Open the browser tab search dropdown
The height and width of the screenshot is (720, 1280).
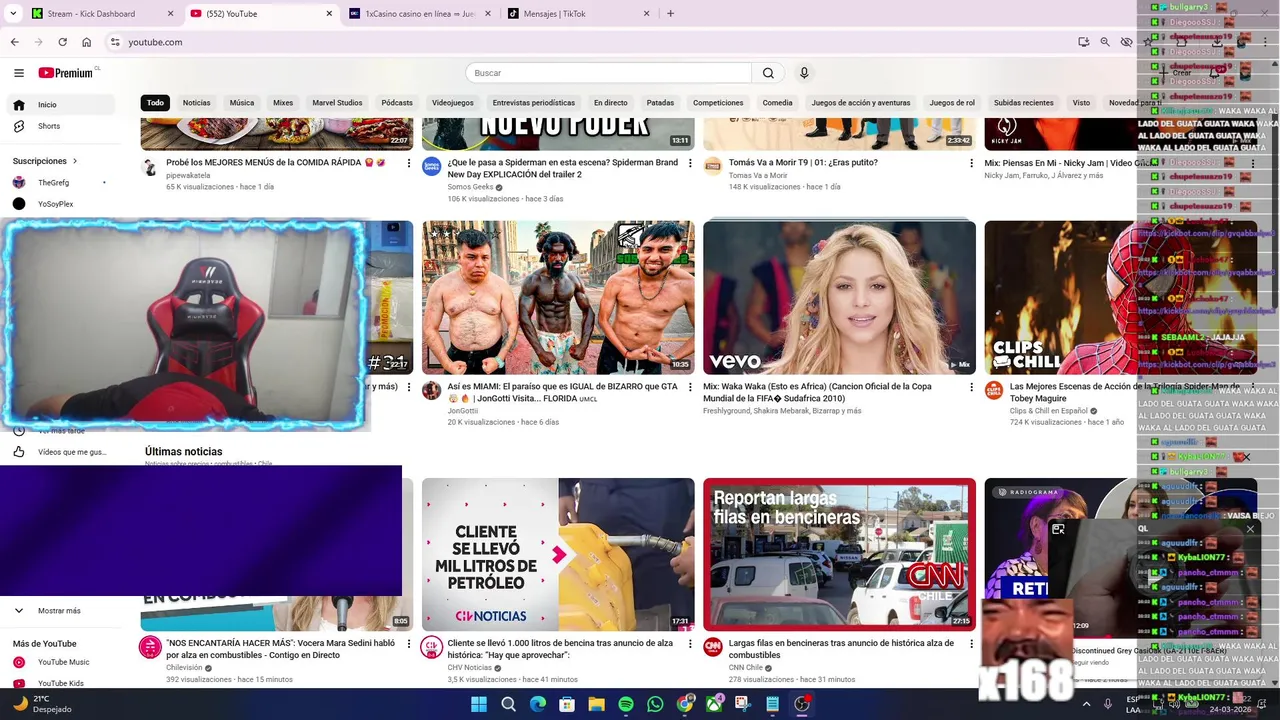tap(13, 14)
